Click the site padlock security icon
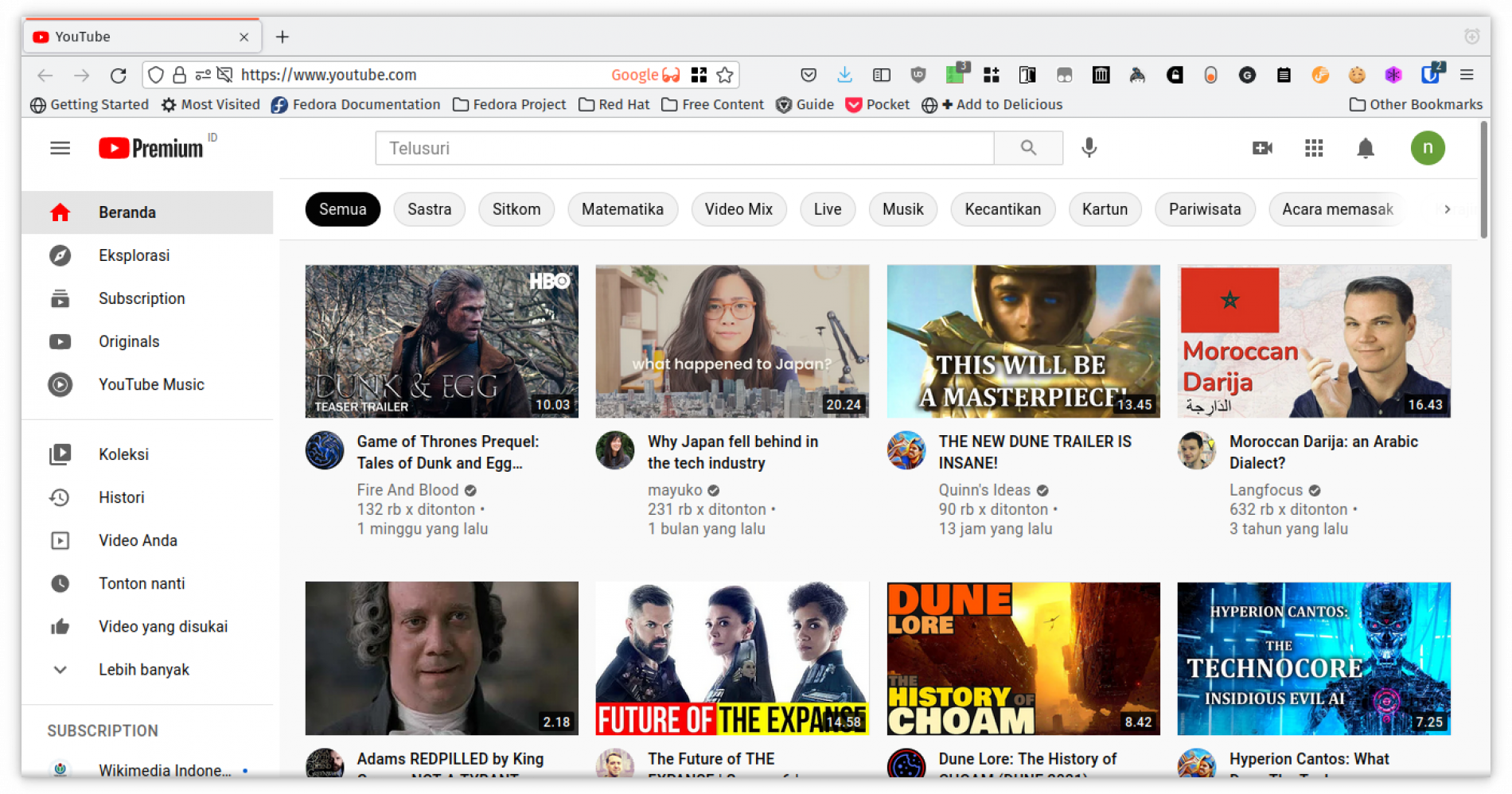The image size is (1512, 794). [x=179, y=75]
